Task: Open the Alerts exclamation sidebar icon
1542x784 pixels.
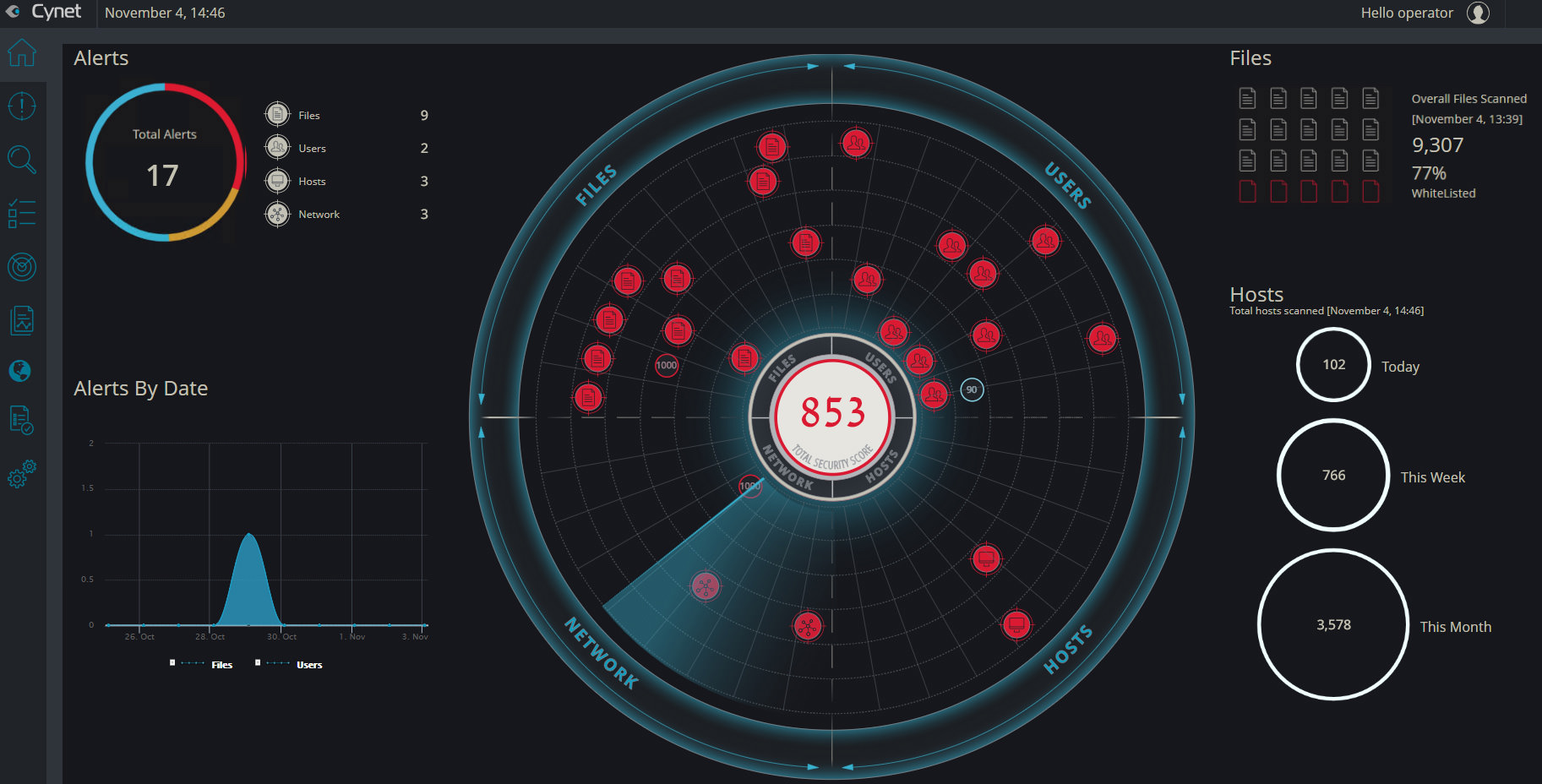Action: point(22,106)
